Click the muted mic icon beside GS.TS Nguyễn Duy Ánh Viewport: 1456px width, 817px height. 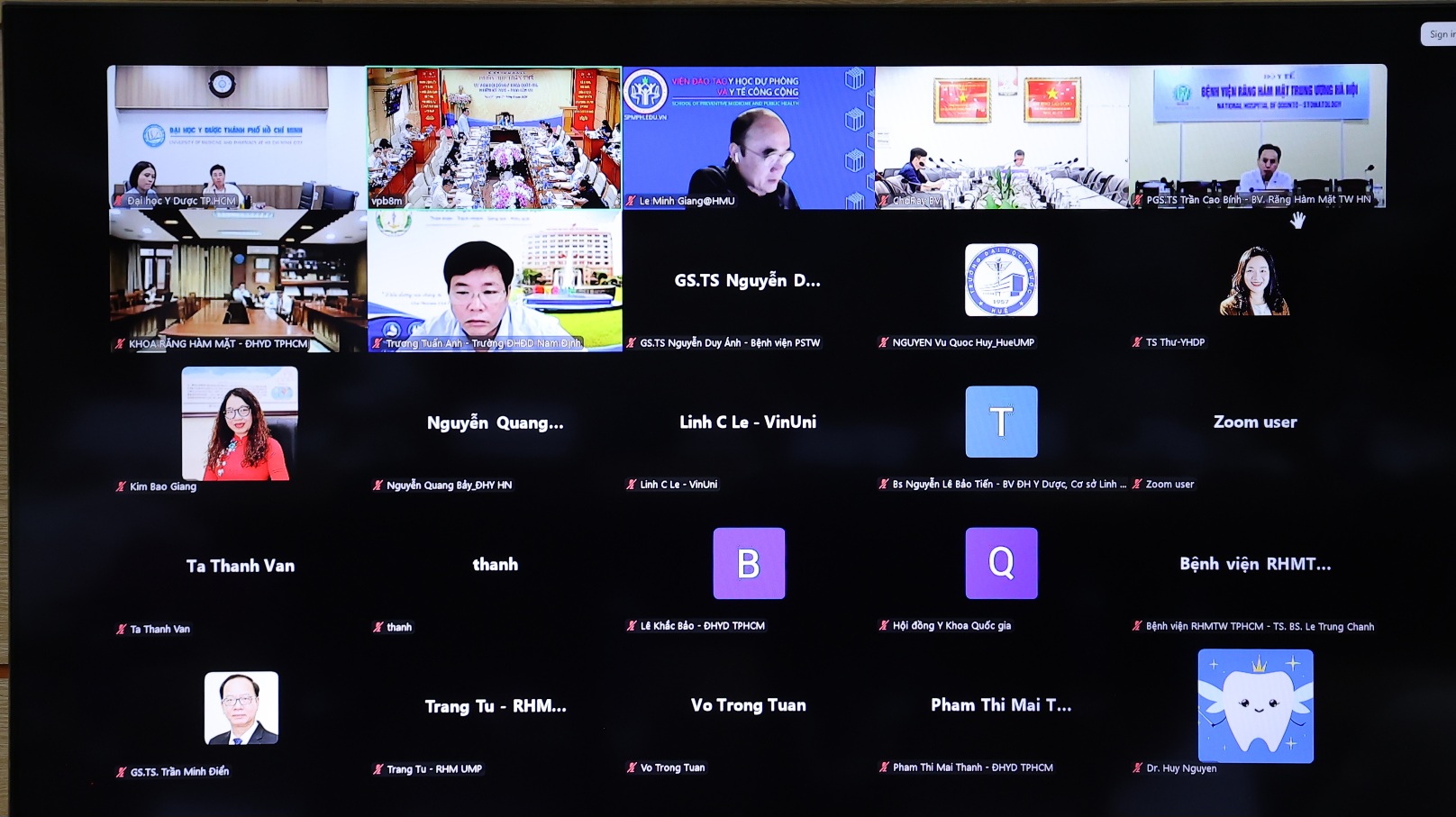click(632, 342)
